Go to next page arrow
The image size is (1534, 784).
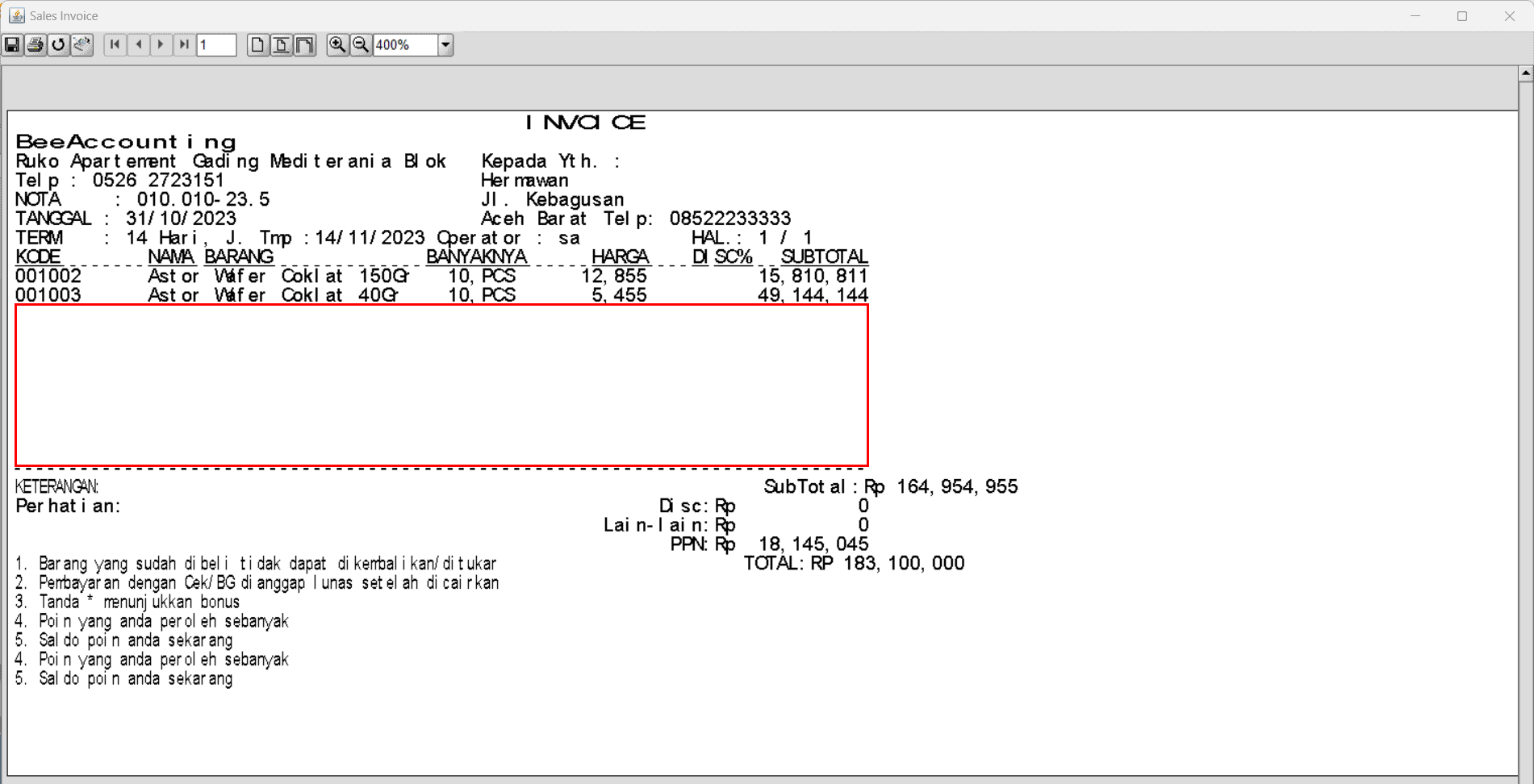161,45
